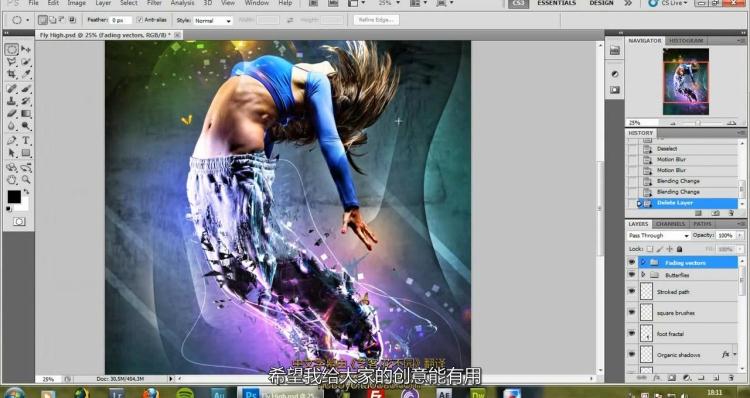Select the Move tool
The width and height of the screenshot is (750, 398).
point(26,49)
